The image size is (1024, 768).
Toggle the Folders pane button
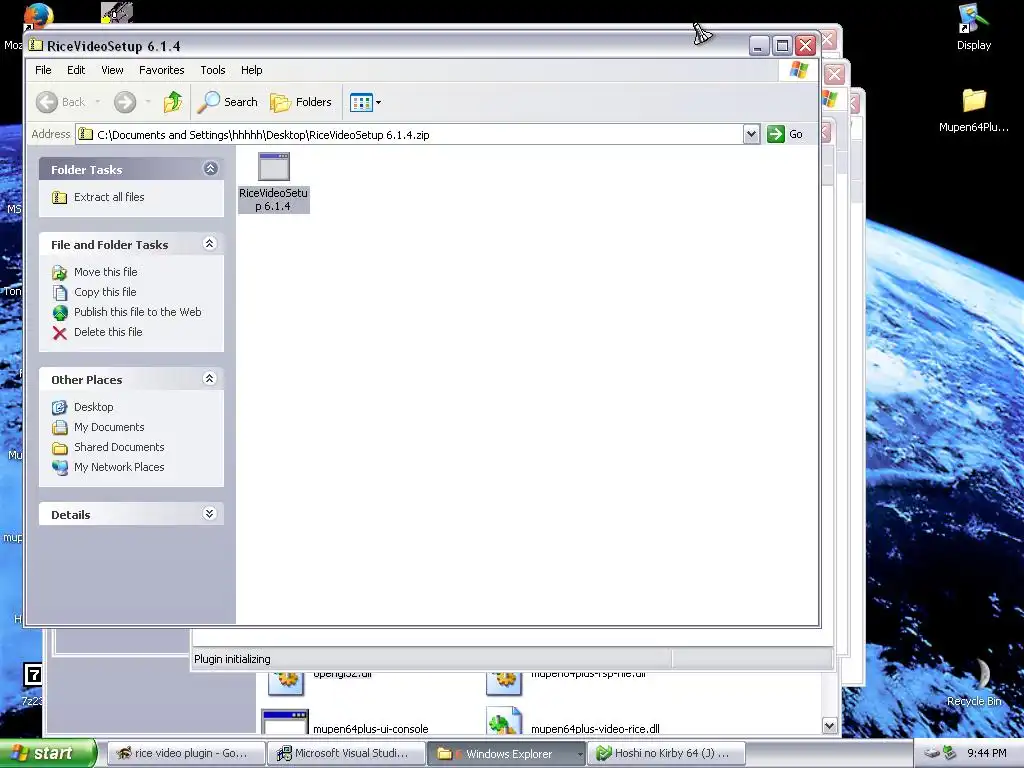301,102
